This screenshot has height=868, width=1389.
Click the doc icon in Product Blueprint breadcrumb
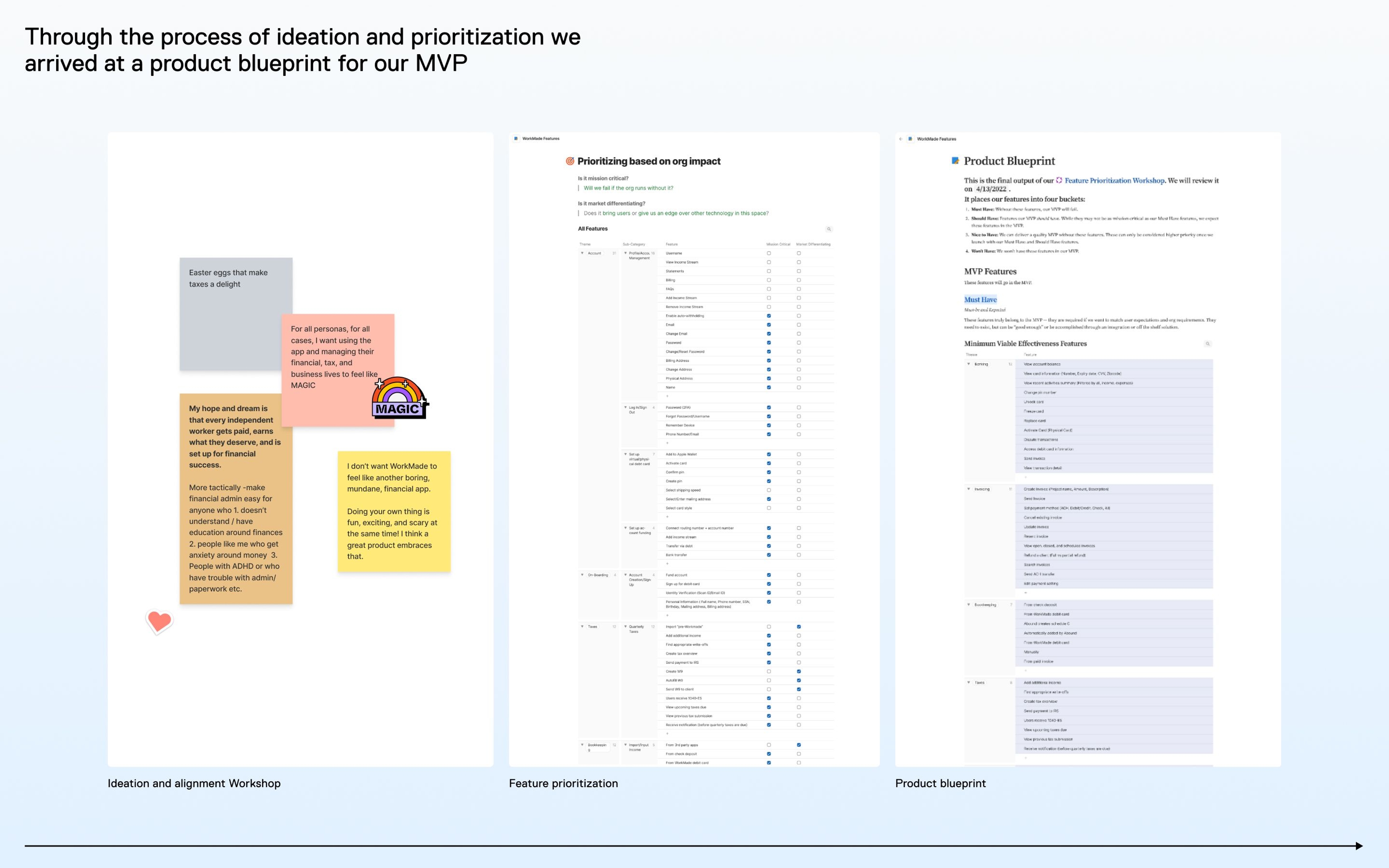[910, 139]
